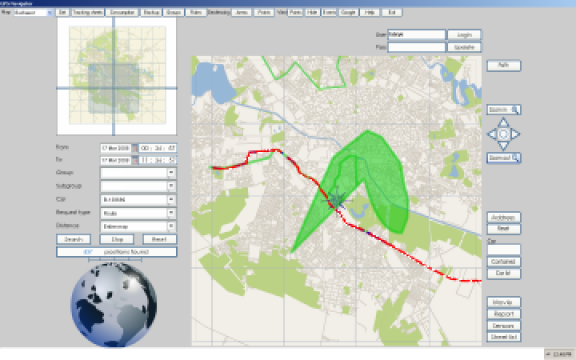Click the Pass input field

tap(417, 47)
